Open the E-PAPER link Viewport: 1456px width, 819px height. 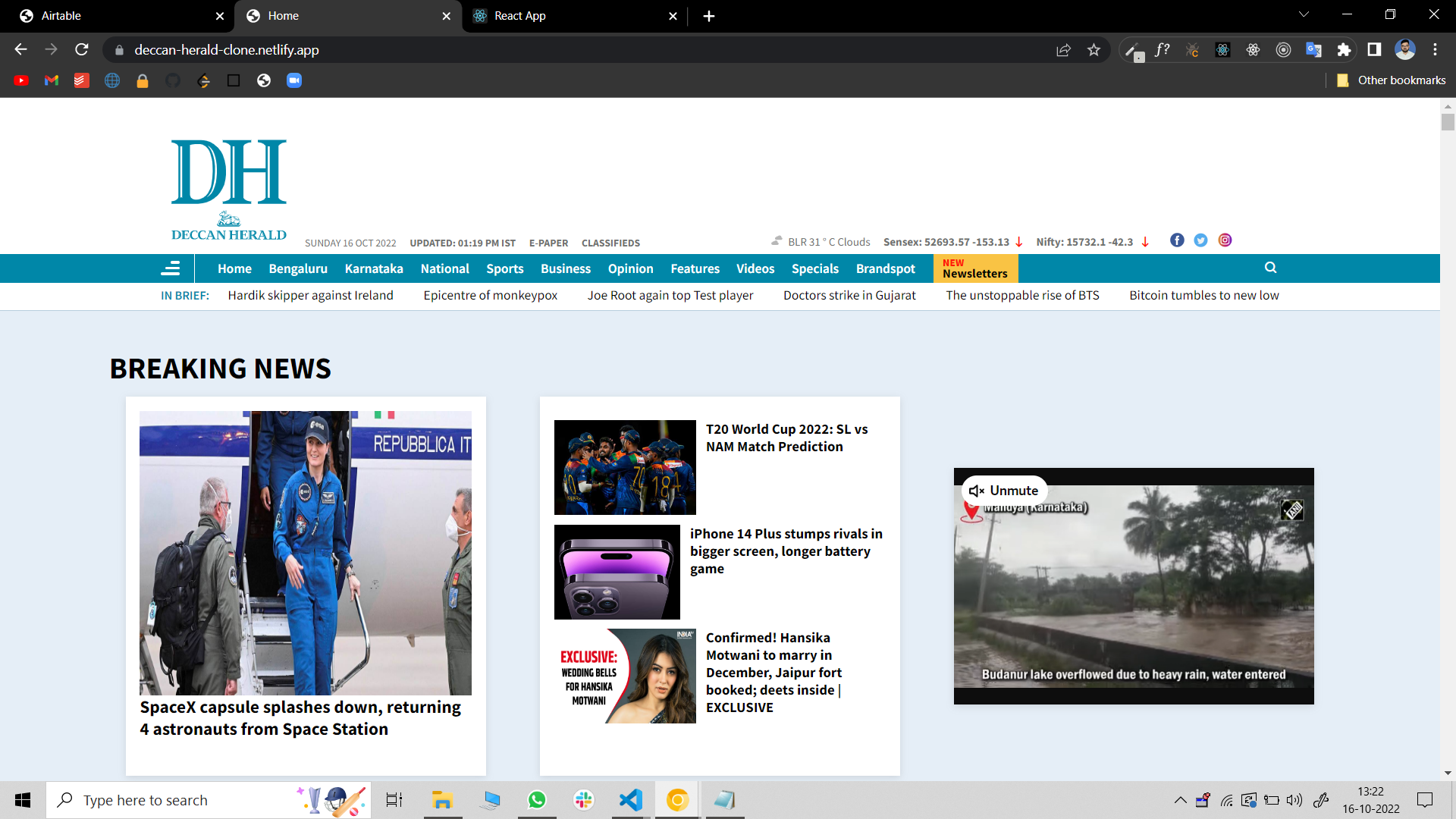pos(548,243)
